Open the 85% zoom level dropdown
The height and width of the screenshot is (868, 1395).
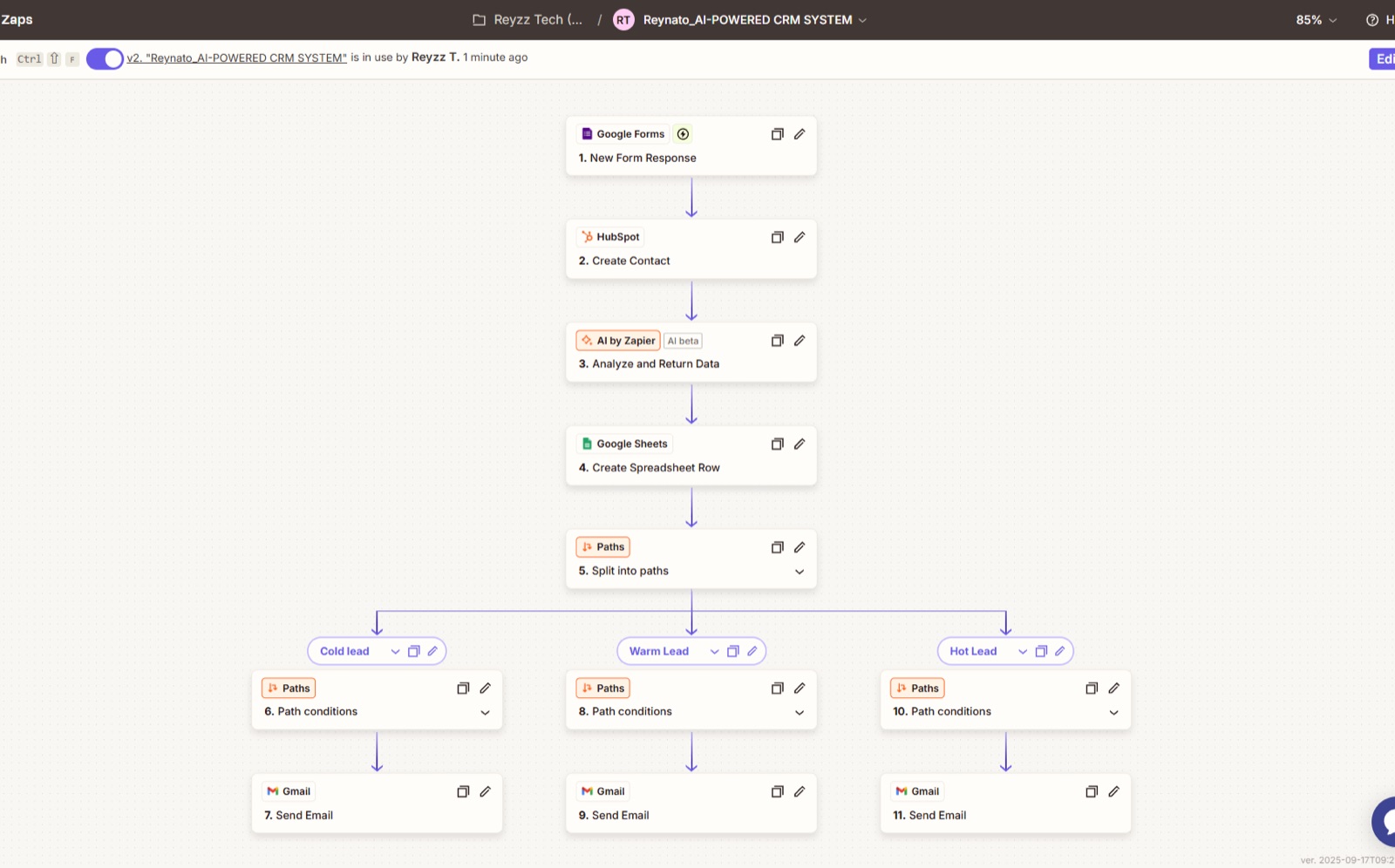(1316, 20)
